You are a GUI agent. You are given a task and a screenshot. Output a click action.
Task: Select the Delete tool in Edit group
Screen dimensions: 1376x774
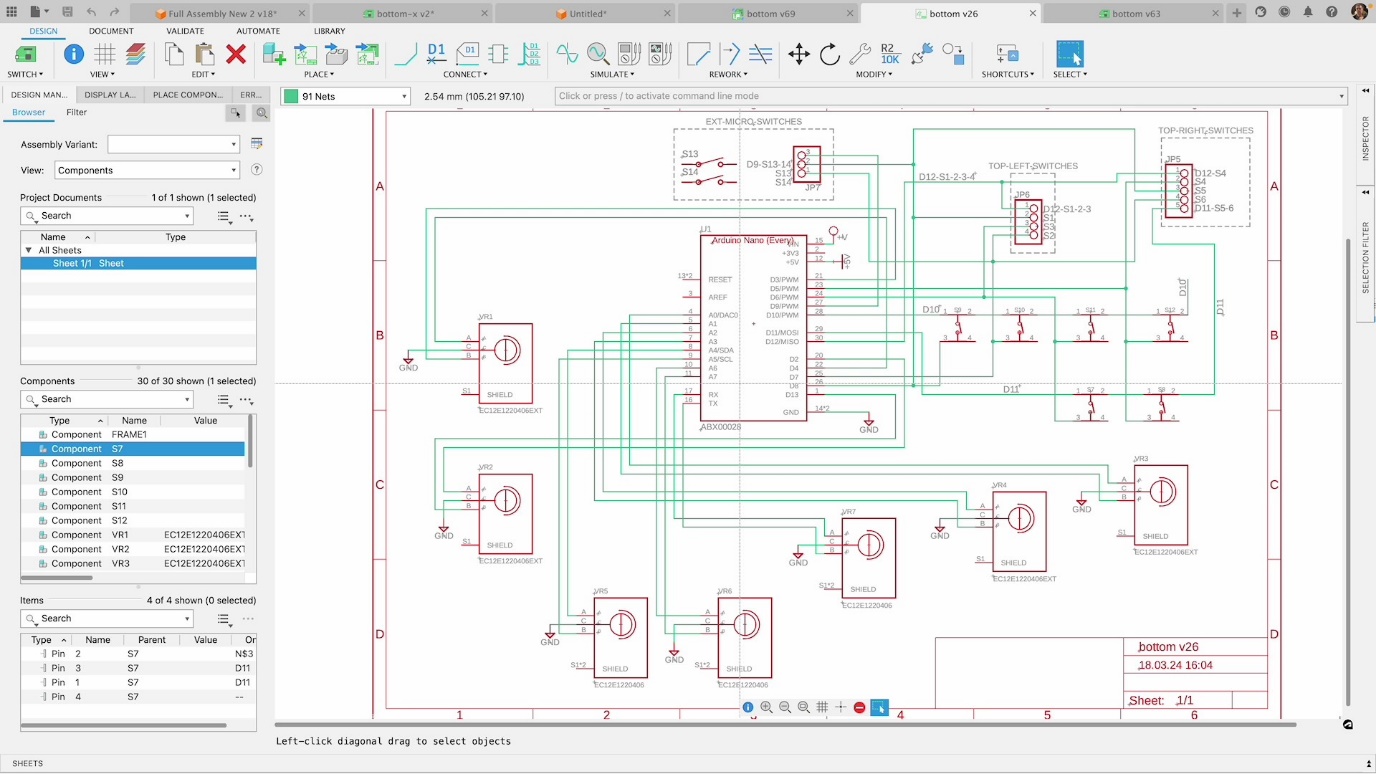pos(236,55)
